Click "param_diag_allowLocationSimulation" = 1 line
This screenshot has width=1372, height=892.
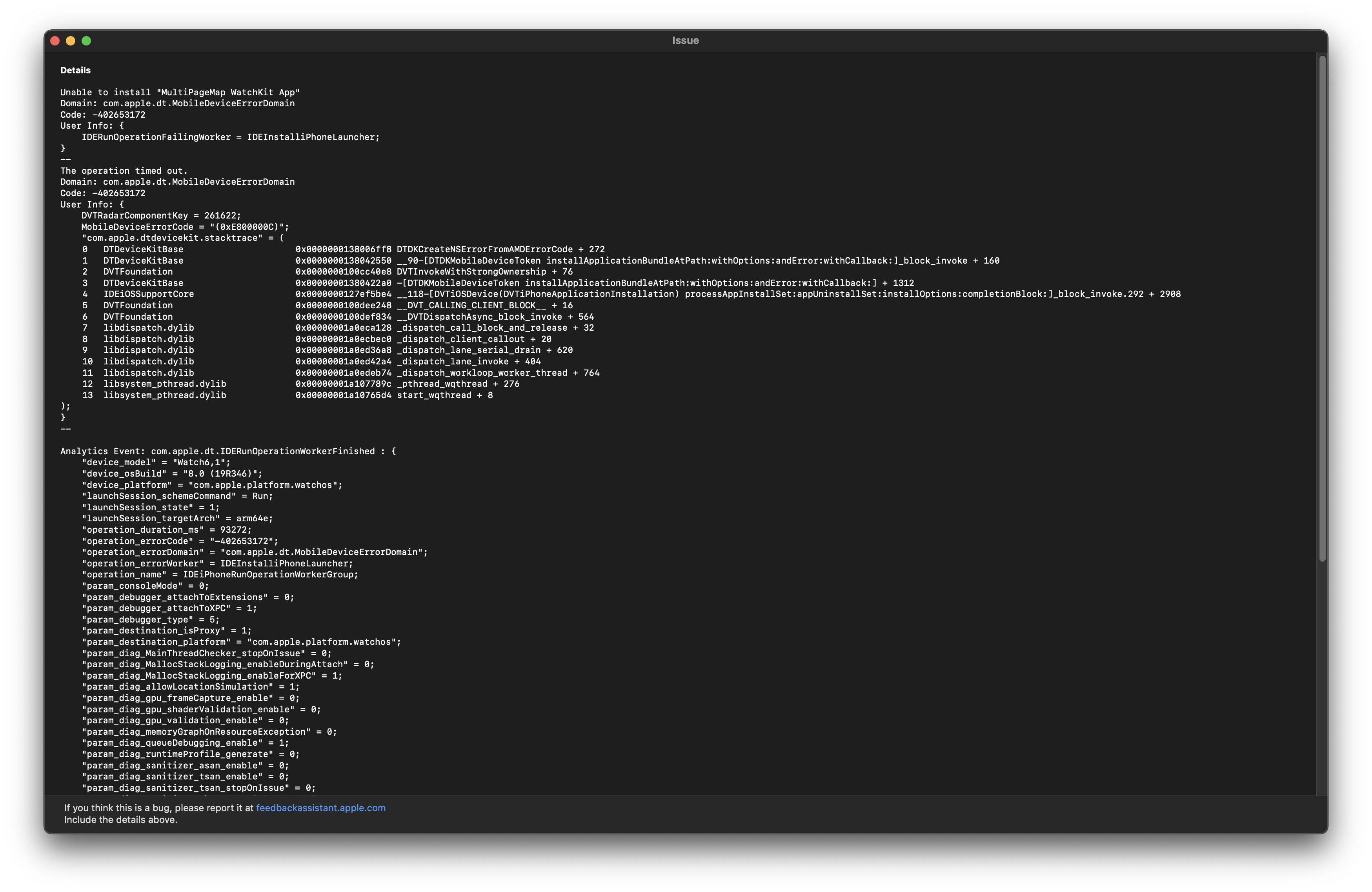coord(191,687)
